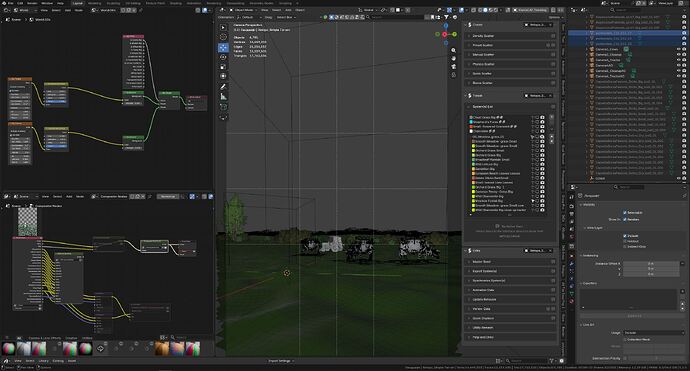
Task: Select the Add Cube tool
Action: [223, 107]
